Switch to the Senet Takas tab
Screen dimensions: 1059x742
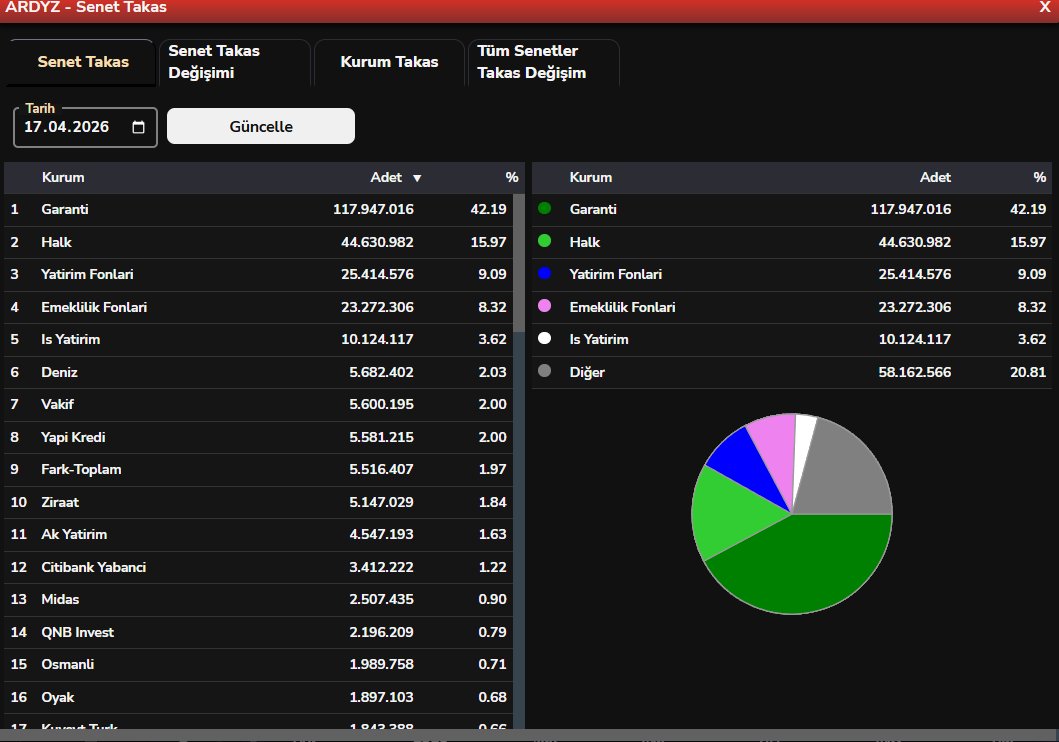82,61
